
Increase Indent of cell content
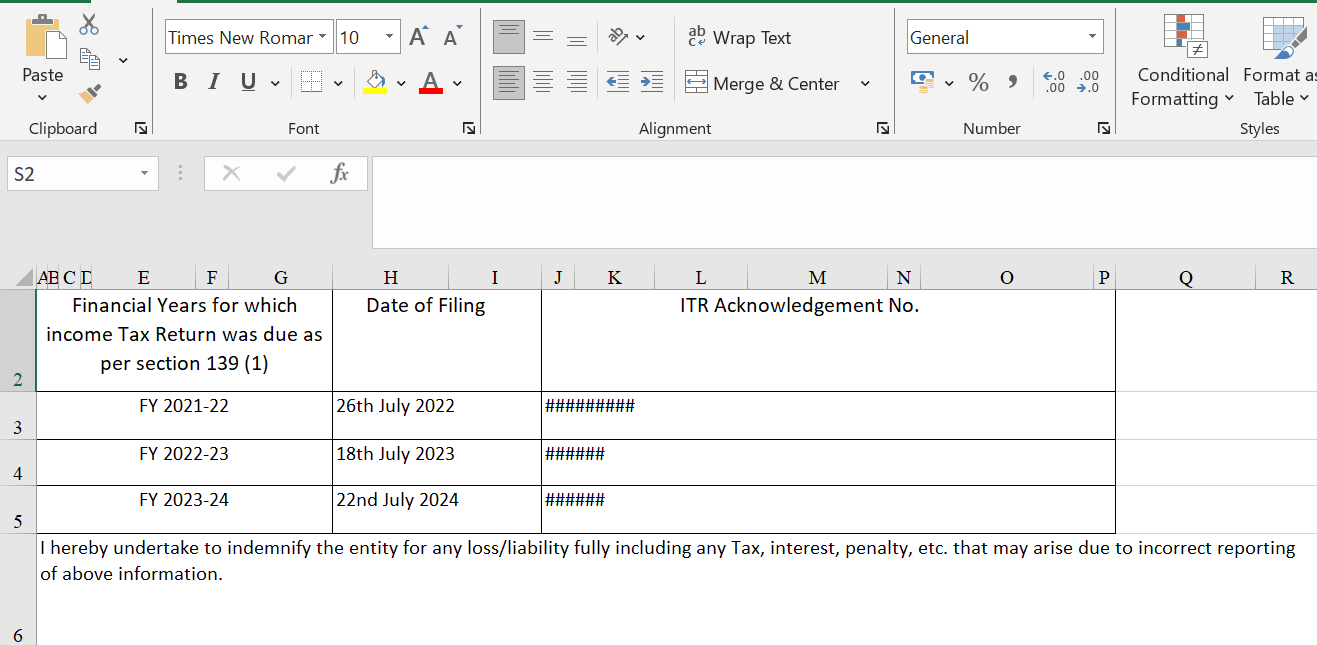tap(652, 83)
